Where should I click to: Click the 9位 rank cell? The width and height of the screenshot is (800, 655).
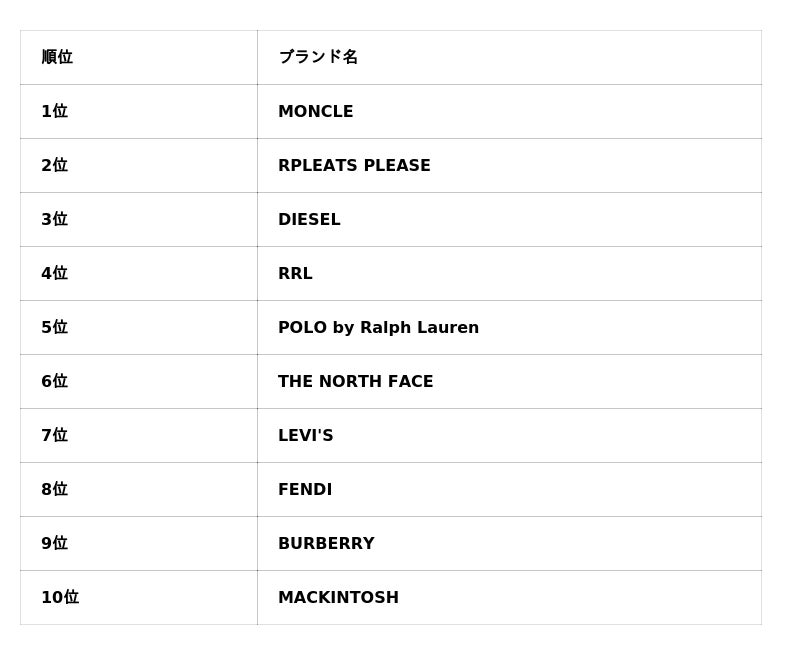(x=54, y=544)
